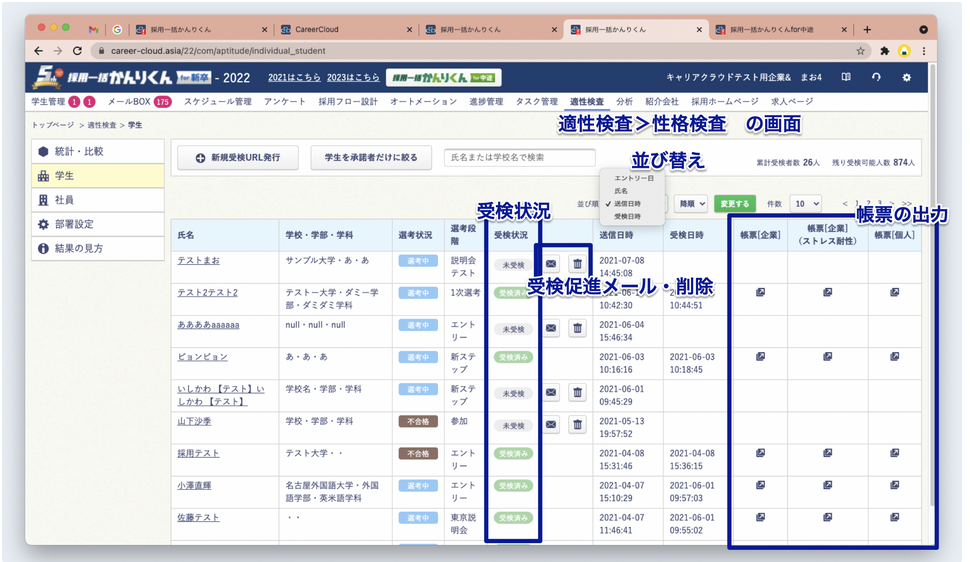970x562 pixels.
Task: Click the name or school search field
Action: pos(519,158)
